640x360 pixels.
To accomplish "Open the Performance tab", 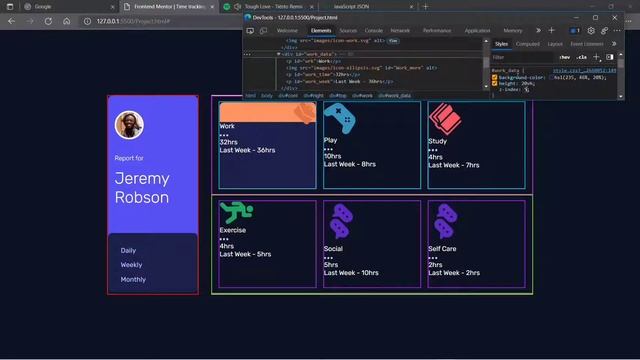I will pyautogui.click(x=437, y=31).
